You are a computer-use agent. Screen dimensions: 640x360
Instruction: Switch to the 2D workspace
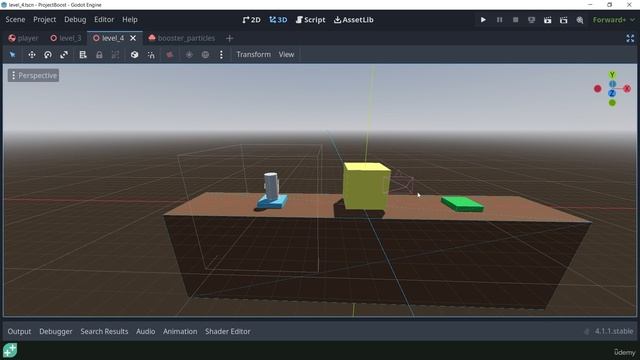(x=251, y=20)
